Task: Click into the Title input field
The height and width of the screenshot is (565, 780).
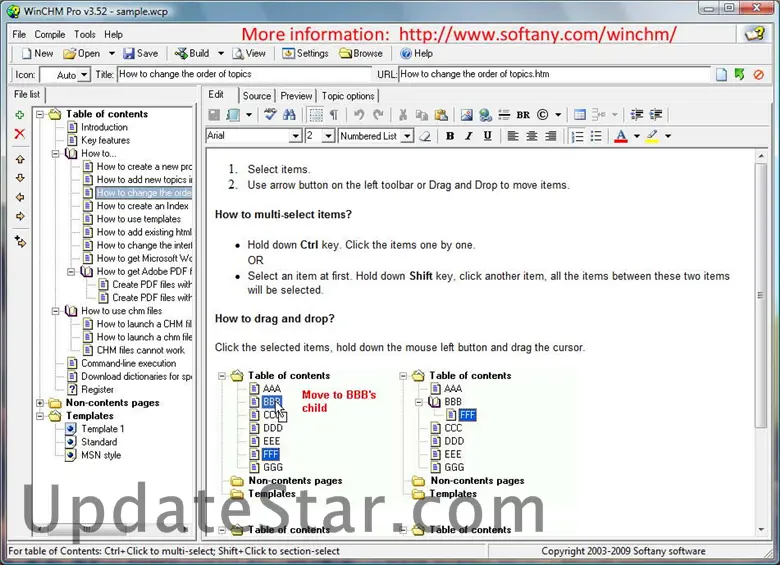Action: 244,75
